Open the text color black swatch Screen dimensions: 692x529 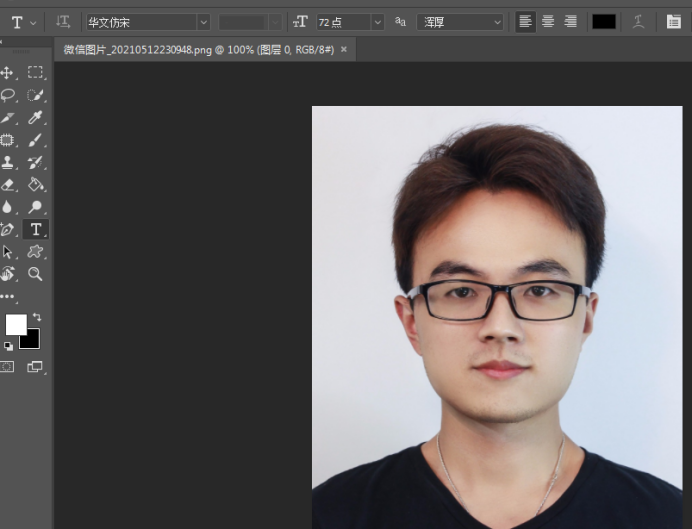click(604, 22)
